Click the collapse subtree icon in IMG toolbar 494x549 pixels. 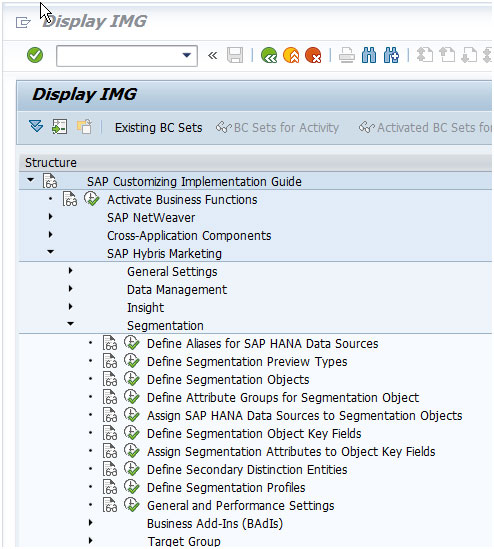click(x=60, y=126)
